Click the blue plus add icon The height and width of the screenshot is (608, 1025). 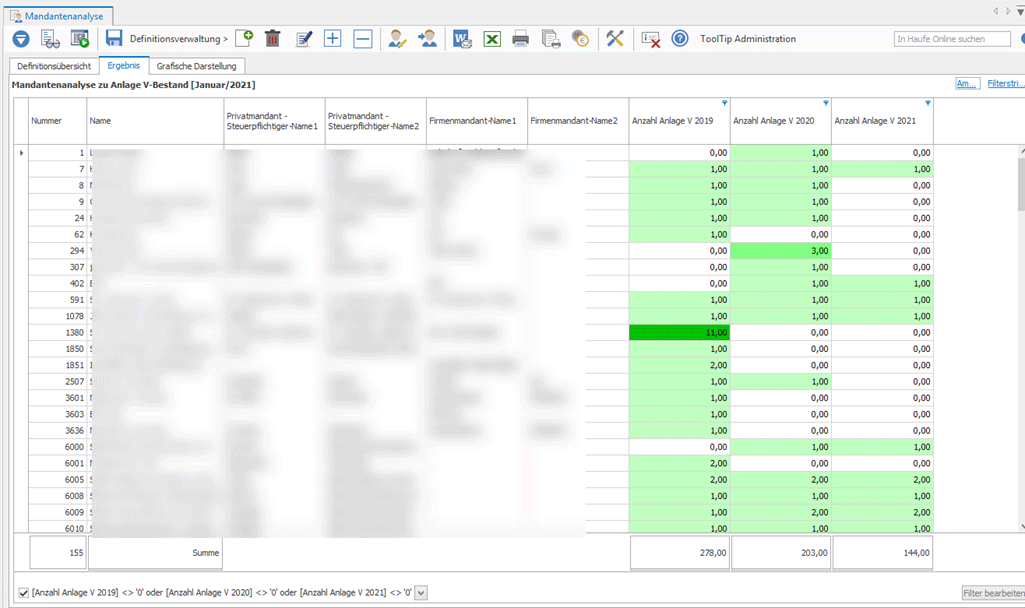(333, 39)
